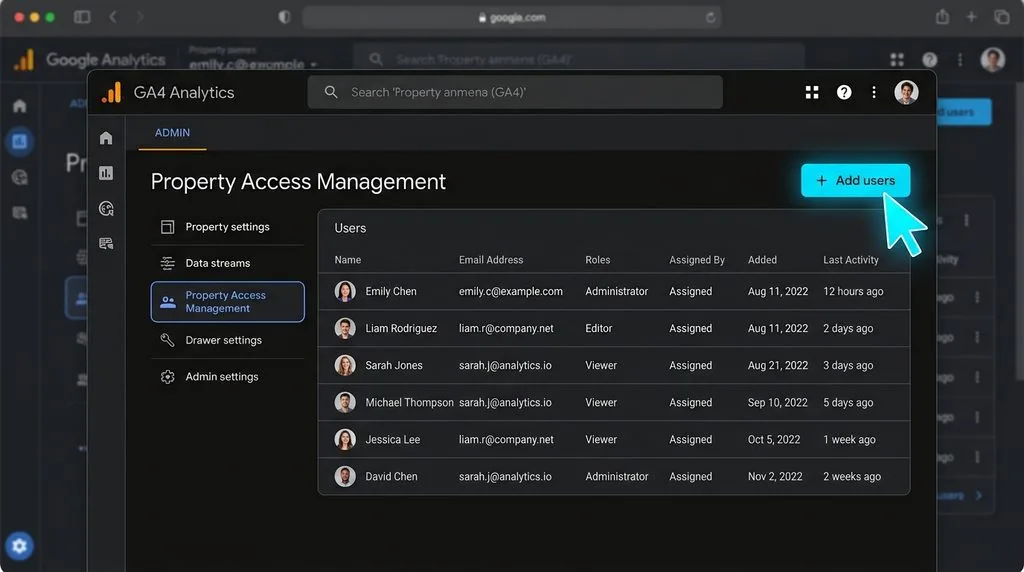
Task: Click the Property settings square icon
Action: [x=168, y=227]
